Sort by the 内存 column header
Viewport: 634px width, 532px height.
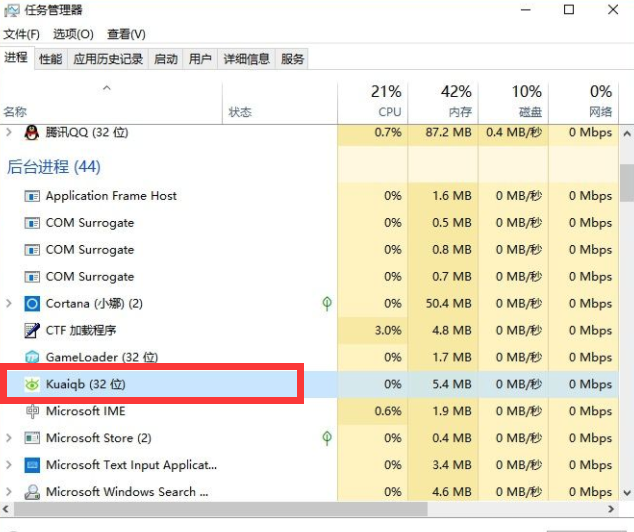443,101
